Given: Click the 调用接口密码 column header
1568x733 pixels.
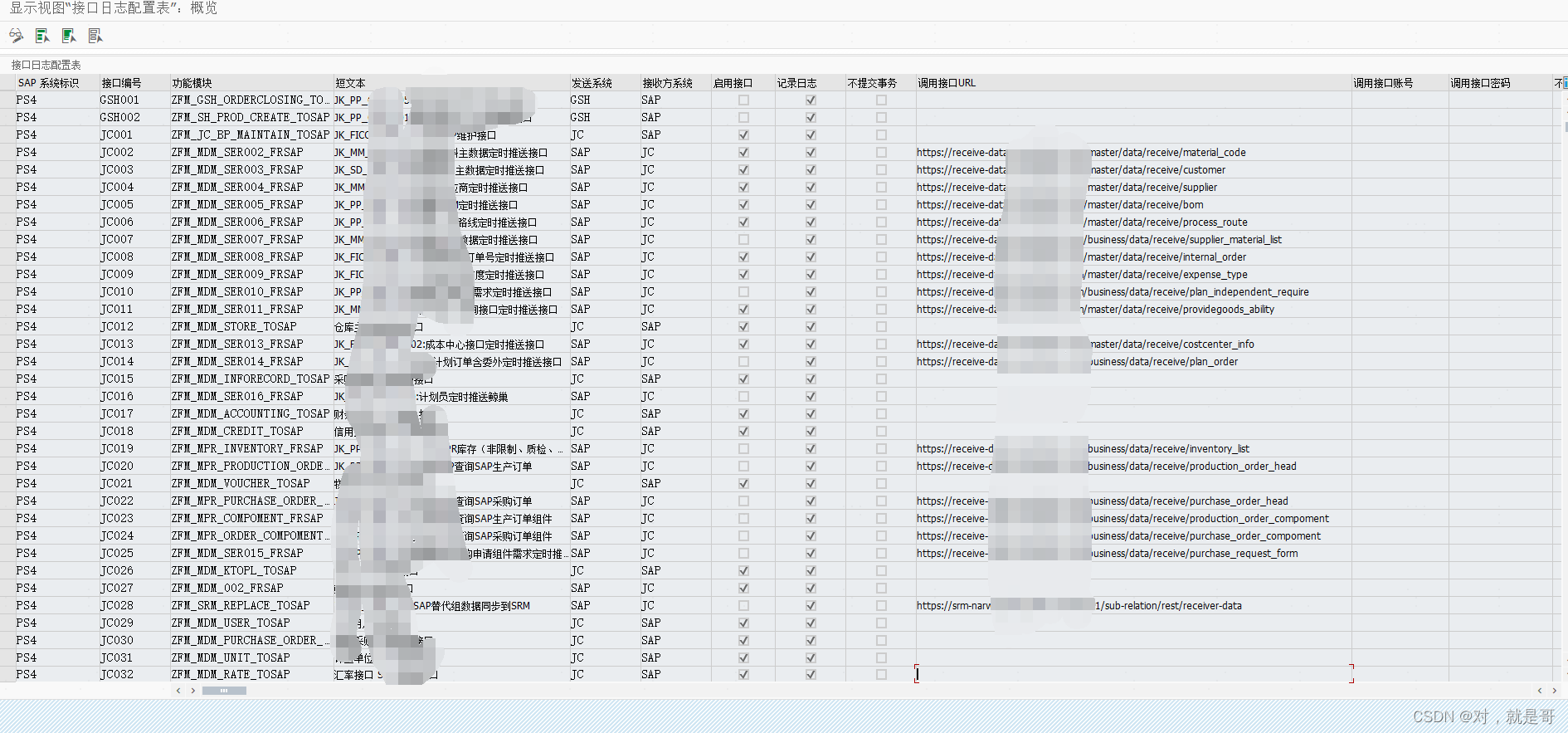Looking at the screenshot, I should 1500,83.
